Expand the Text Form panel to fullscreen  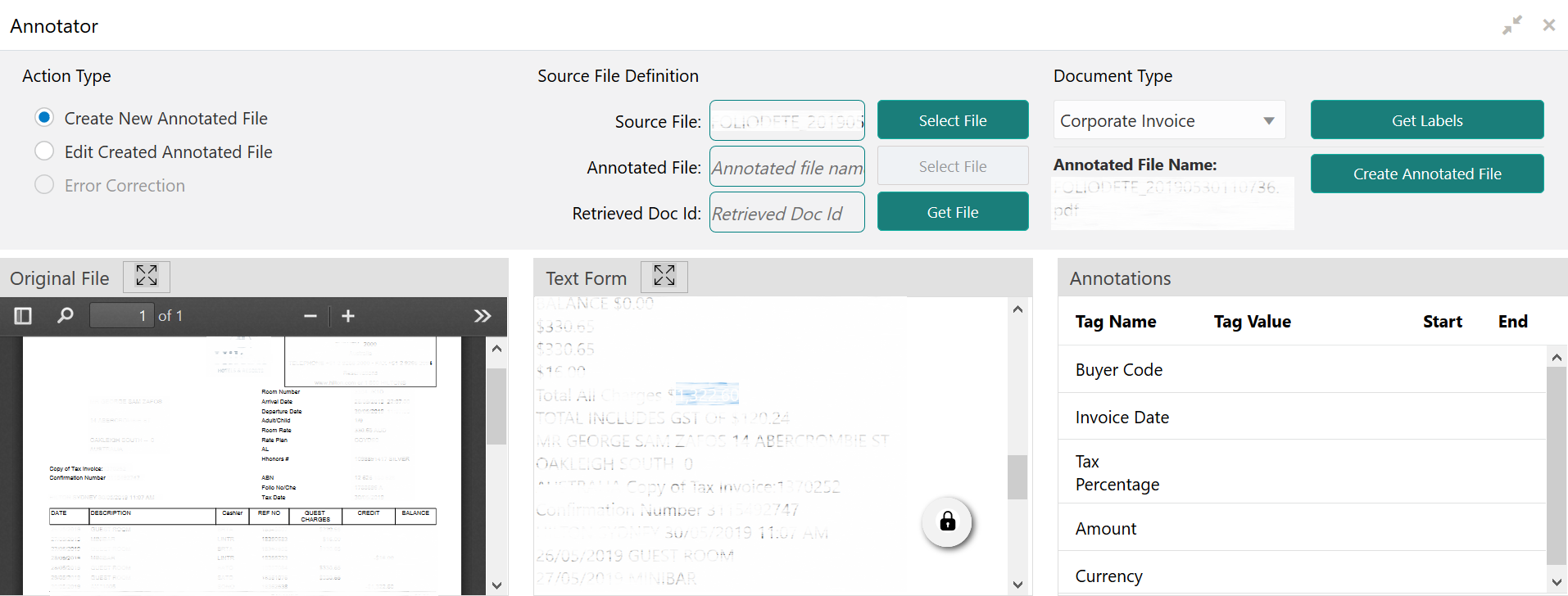(664, 277)
